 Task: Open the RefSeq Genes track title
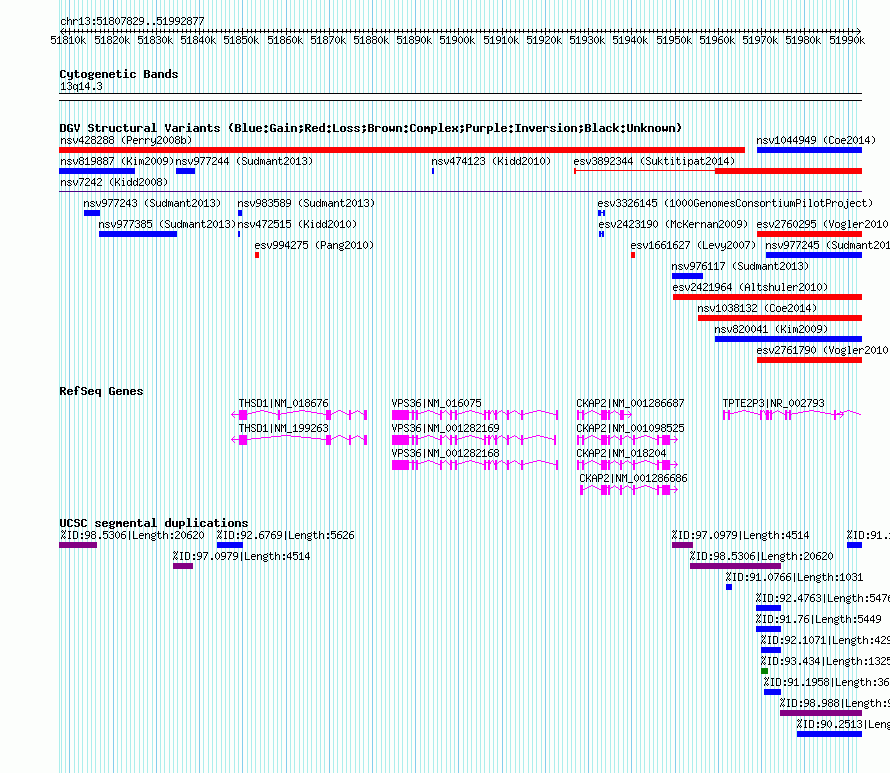coord(101,391)
